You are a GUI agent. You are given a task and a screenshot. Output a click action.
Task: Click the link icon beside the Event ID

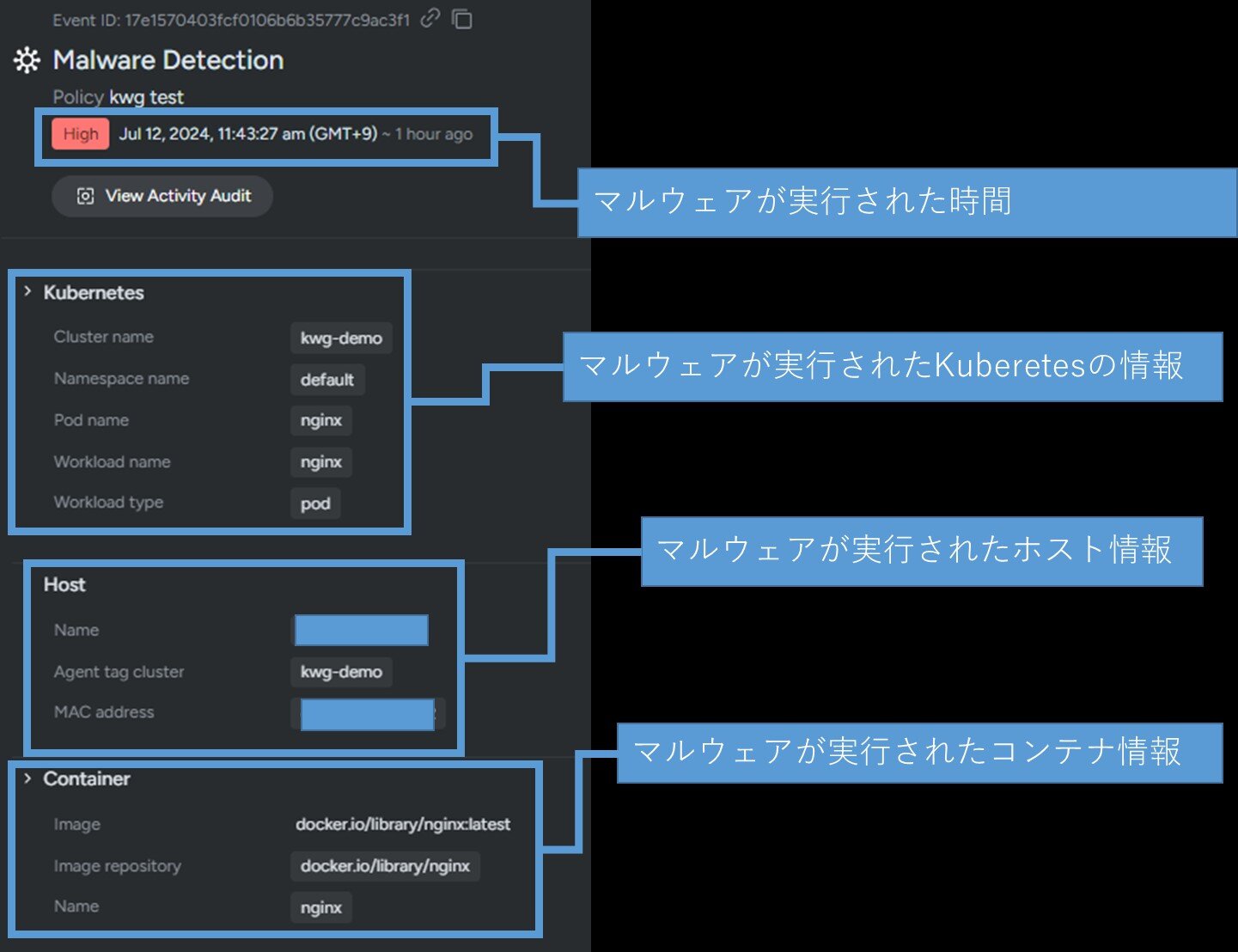click(430, 19)
